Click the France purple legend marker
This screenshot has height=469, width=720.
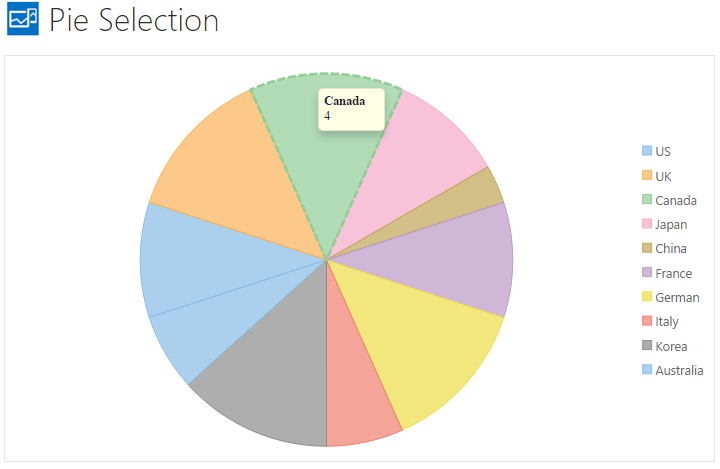click(x=647, y=273)
